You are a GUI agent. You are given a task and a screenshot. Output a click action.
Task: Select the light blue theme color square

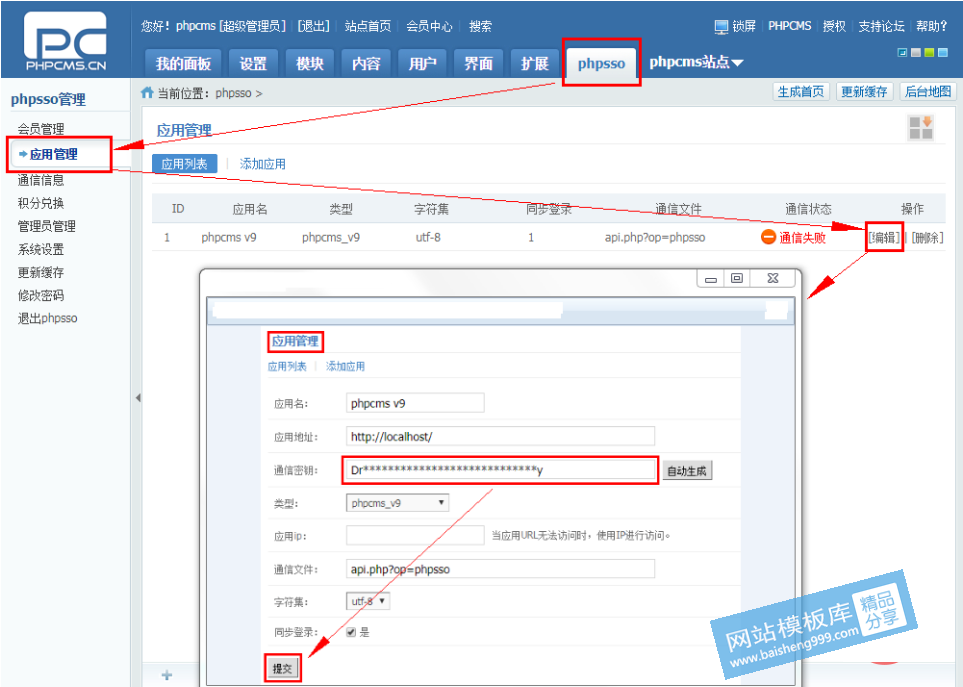943,53
